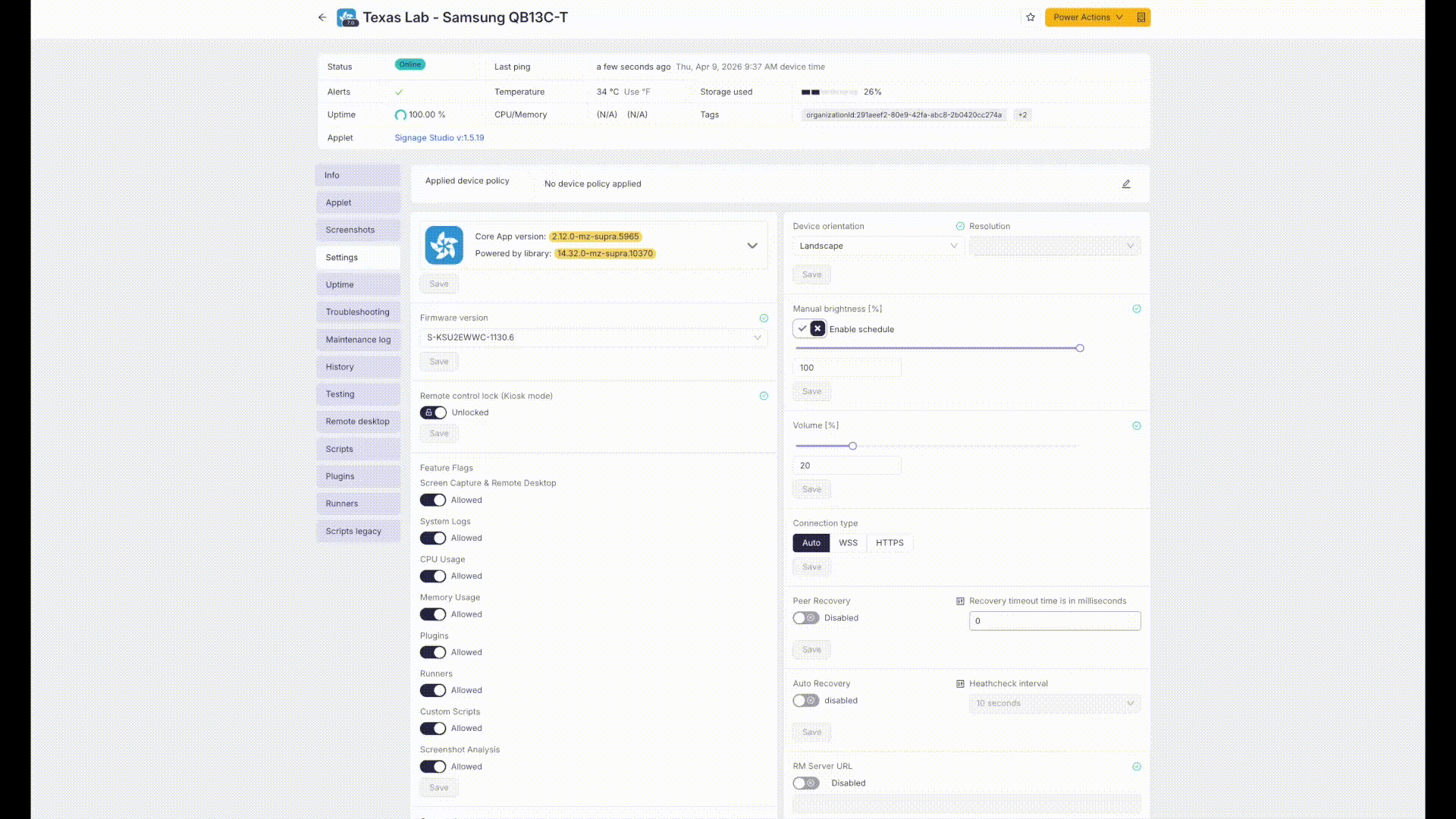Enable the RM Server URL switch
The height and width of the screenshot is (819, 1456).
tap(806, 783)
